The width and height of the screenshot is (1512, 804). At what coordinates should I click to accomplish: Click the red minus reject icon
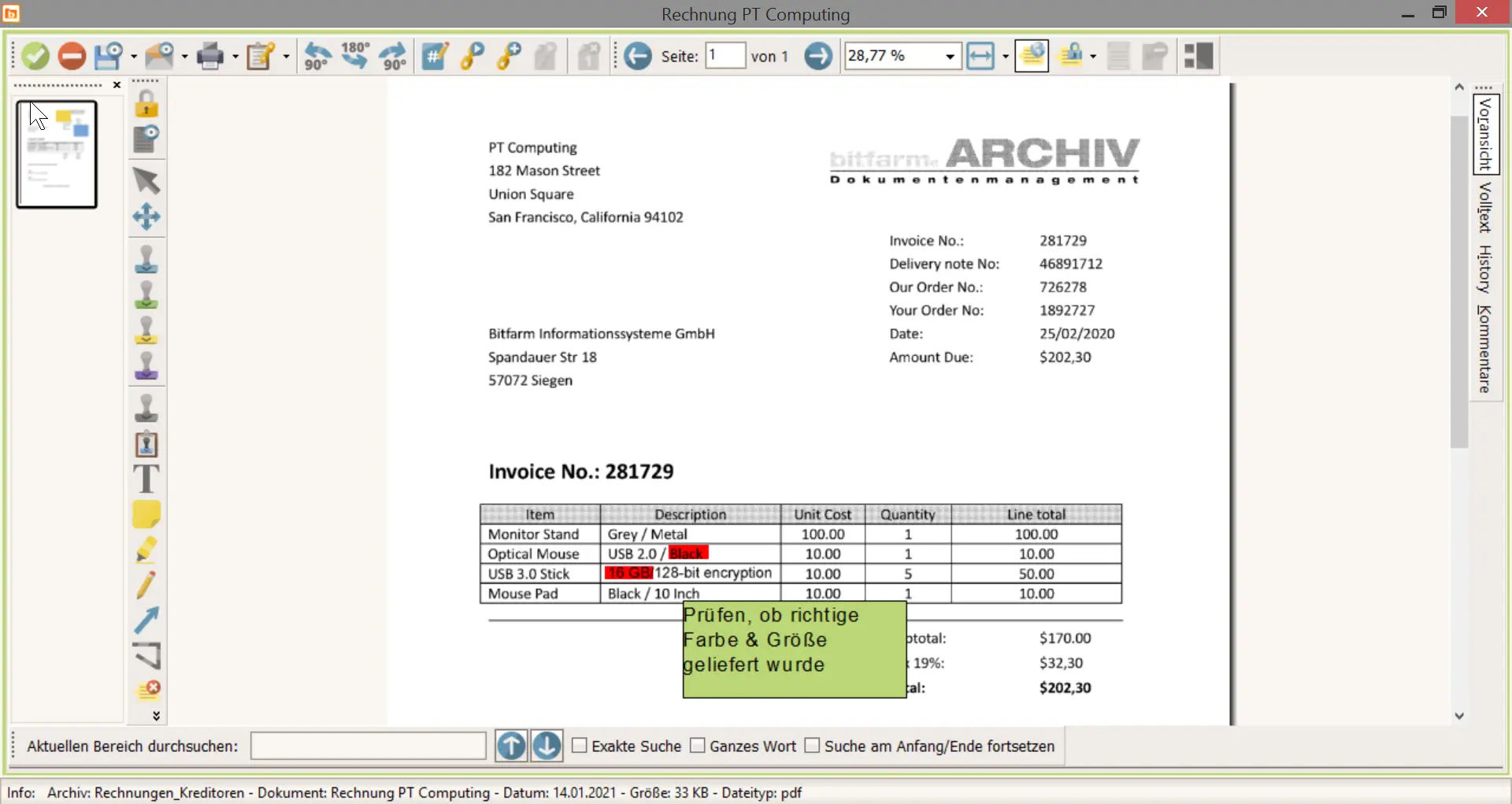72,56
